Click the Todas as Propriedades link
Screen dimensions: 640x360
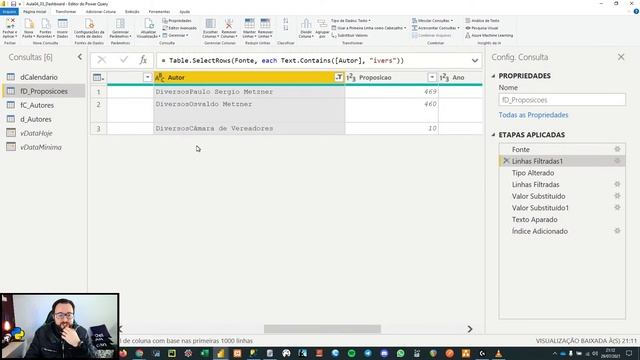click(533, 115)
